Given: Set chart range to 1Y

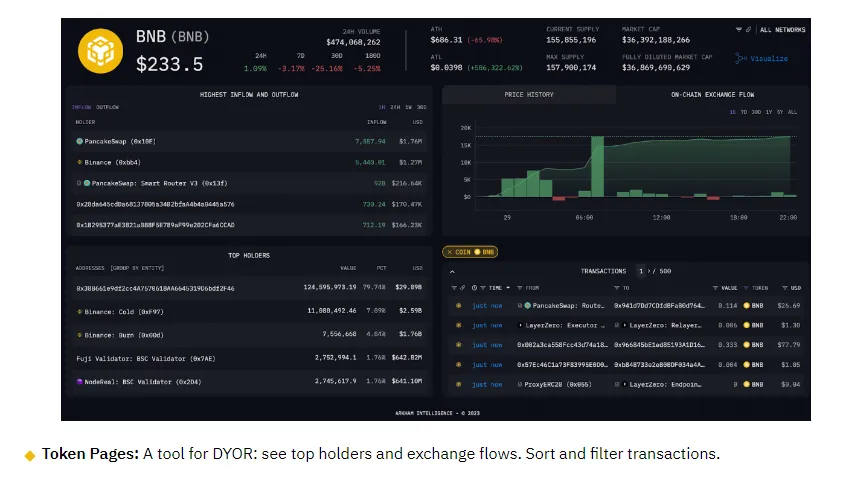Looking at the screenshot, I should coord(769,112).
